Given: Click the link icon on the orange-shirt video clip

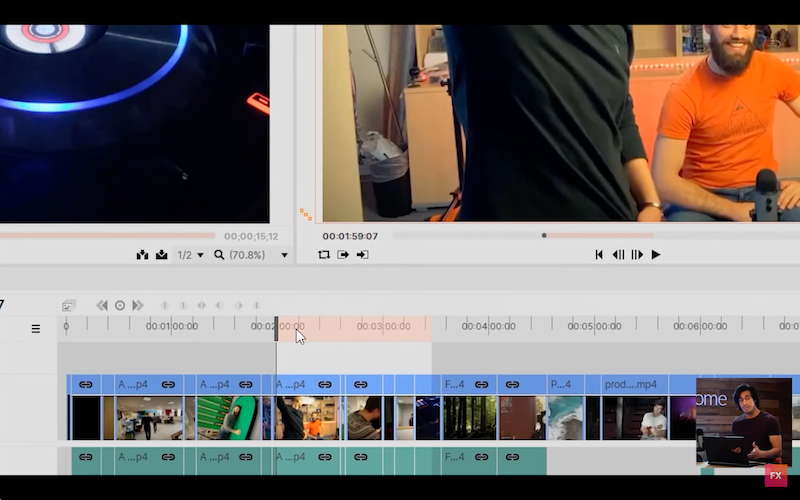Looking at the screenshot, I should pos(325,384).
